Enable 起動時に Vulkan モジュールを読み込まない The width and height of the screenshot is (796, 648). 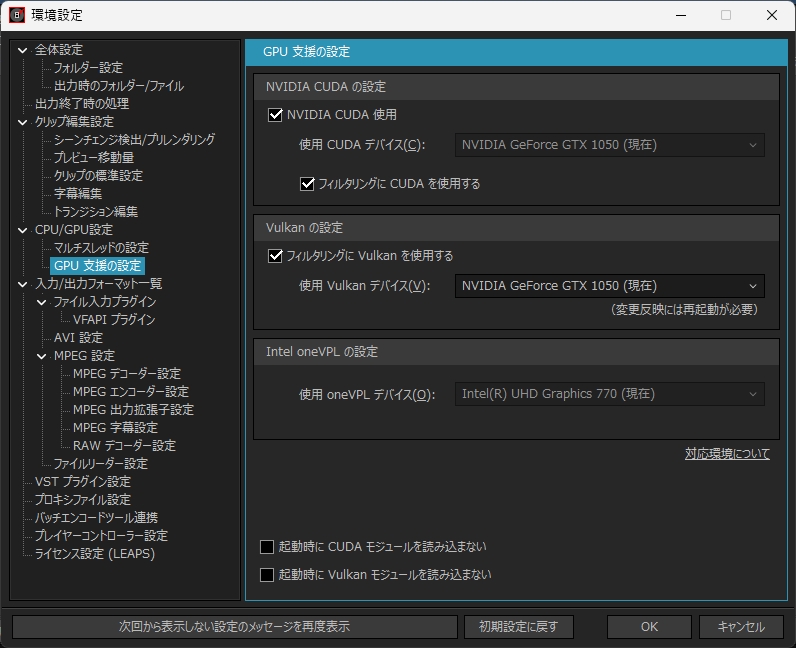267,575
